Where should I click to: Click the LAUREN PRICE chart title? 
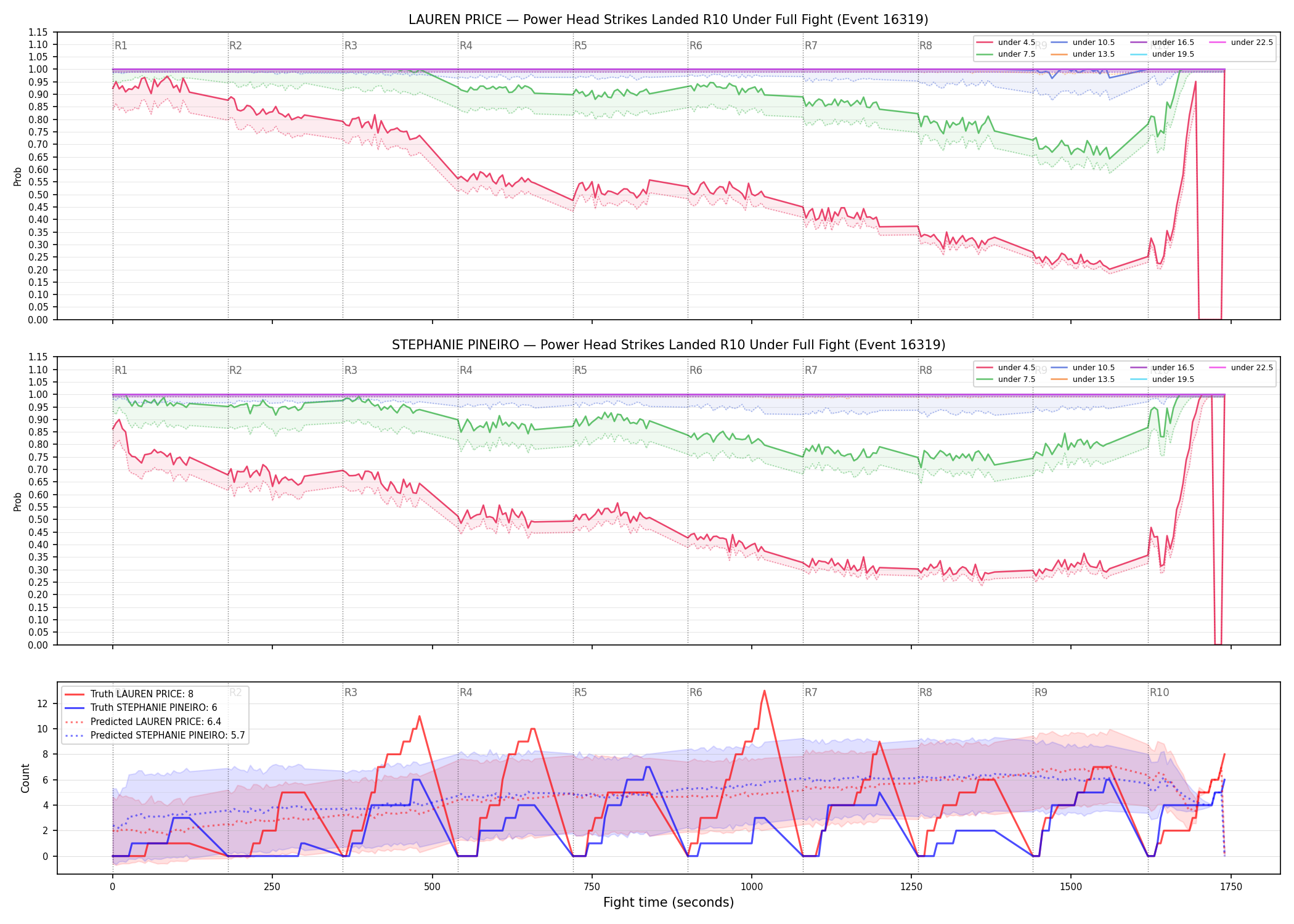point(668,20)
